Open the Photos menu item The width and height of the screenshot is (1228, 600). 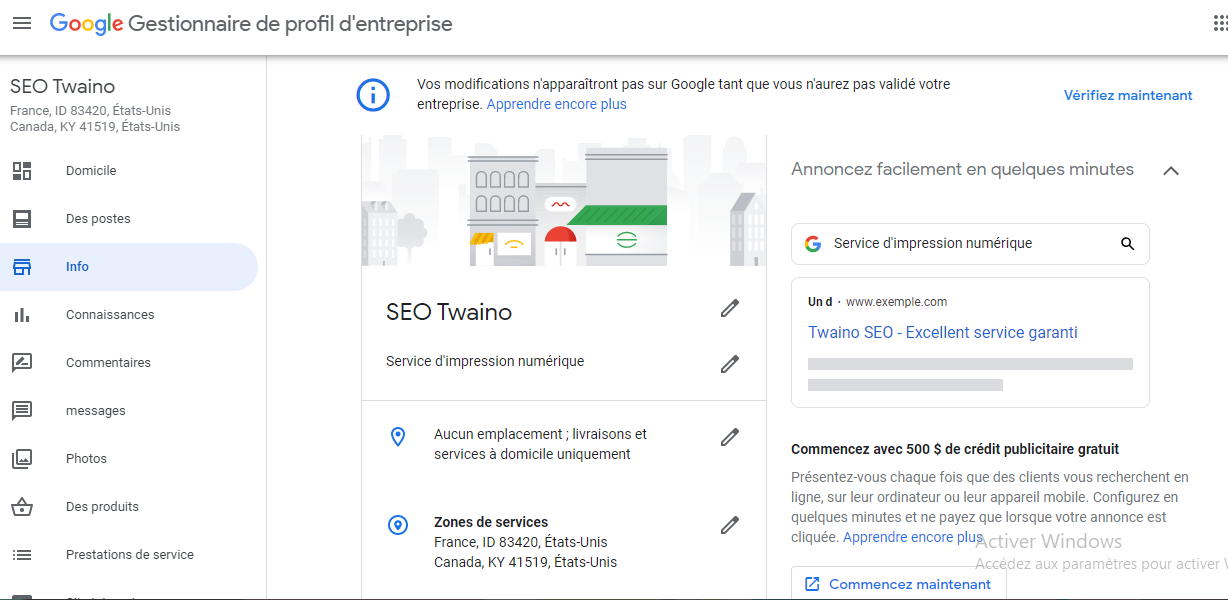pyautogui.click(x=129, y=459)
